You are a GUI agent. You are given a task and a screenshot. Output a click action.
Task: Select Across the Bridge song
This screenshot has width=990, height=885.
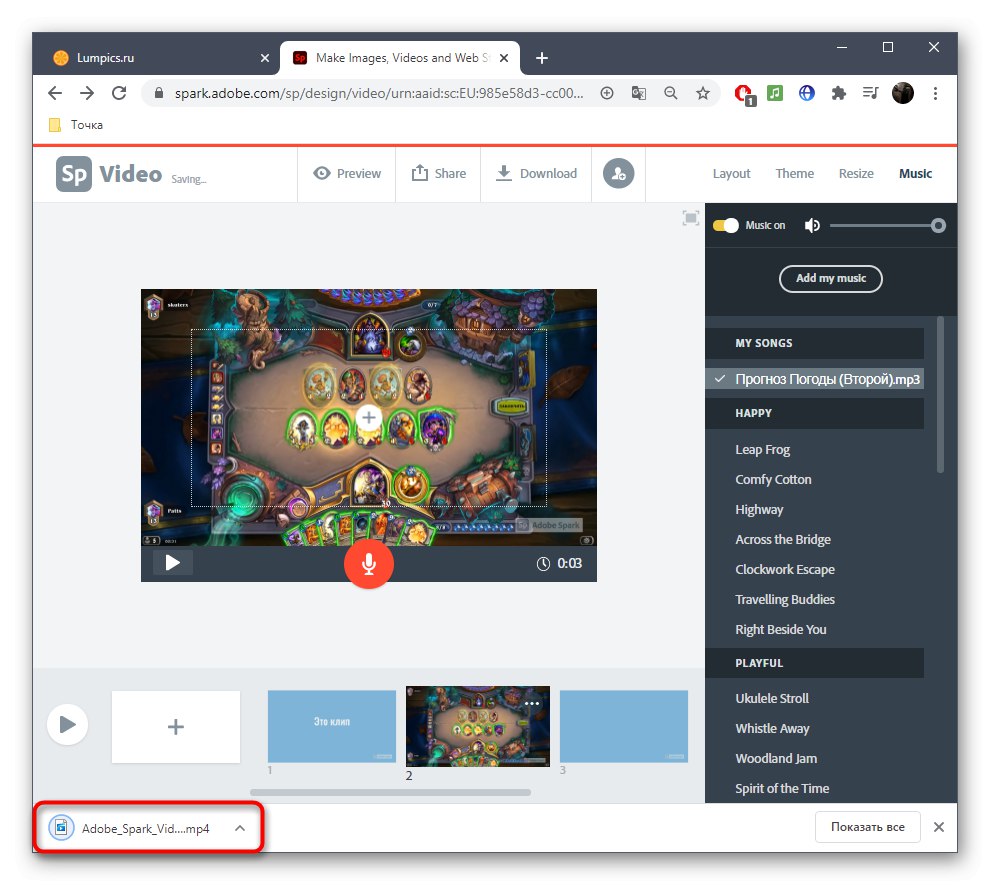tap(783, 539)
